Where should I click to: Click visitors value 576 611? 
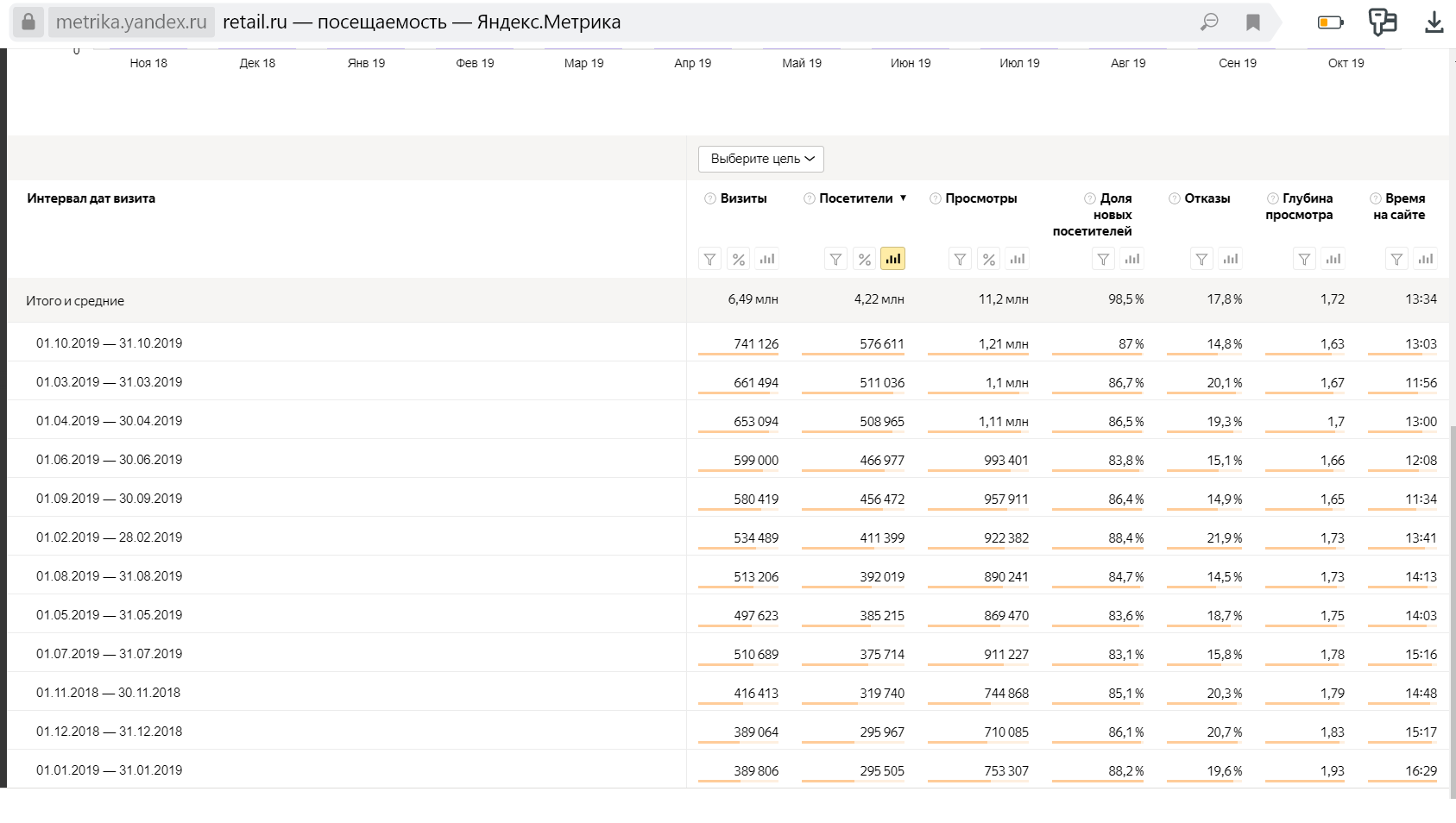(882, 343)
